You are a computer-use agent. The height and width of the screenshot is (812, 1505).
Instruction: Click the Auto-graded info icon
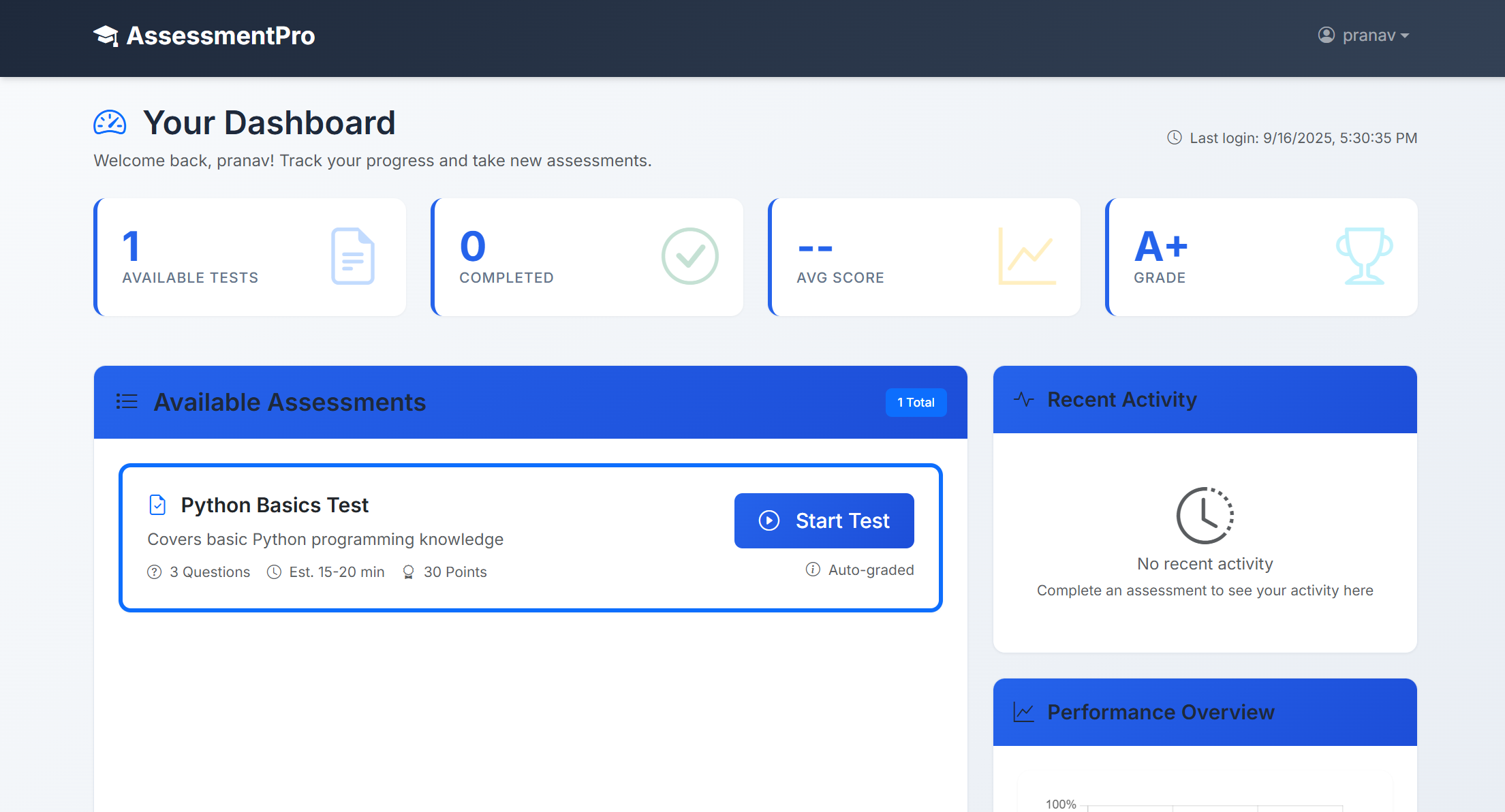813,570
